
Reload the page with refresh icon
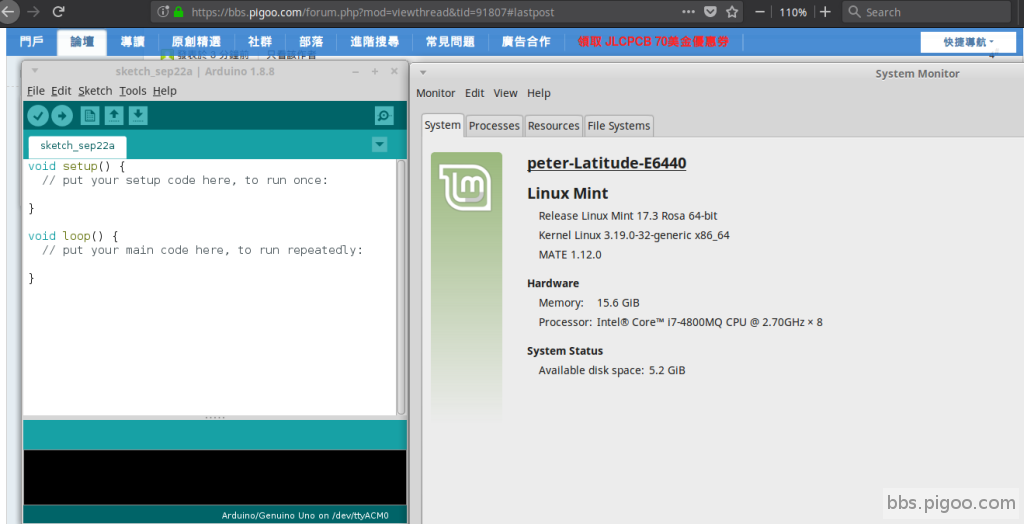pyautogui.click(x=58, y=12)
